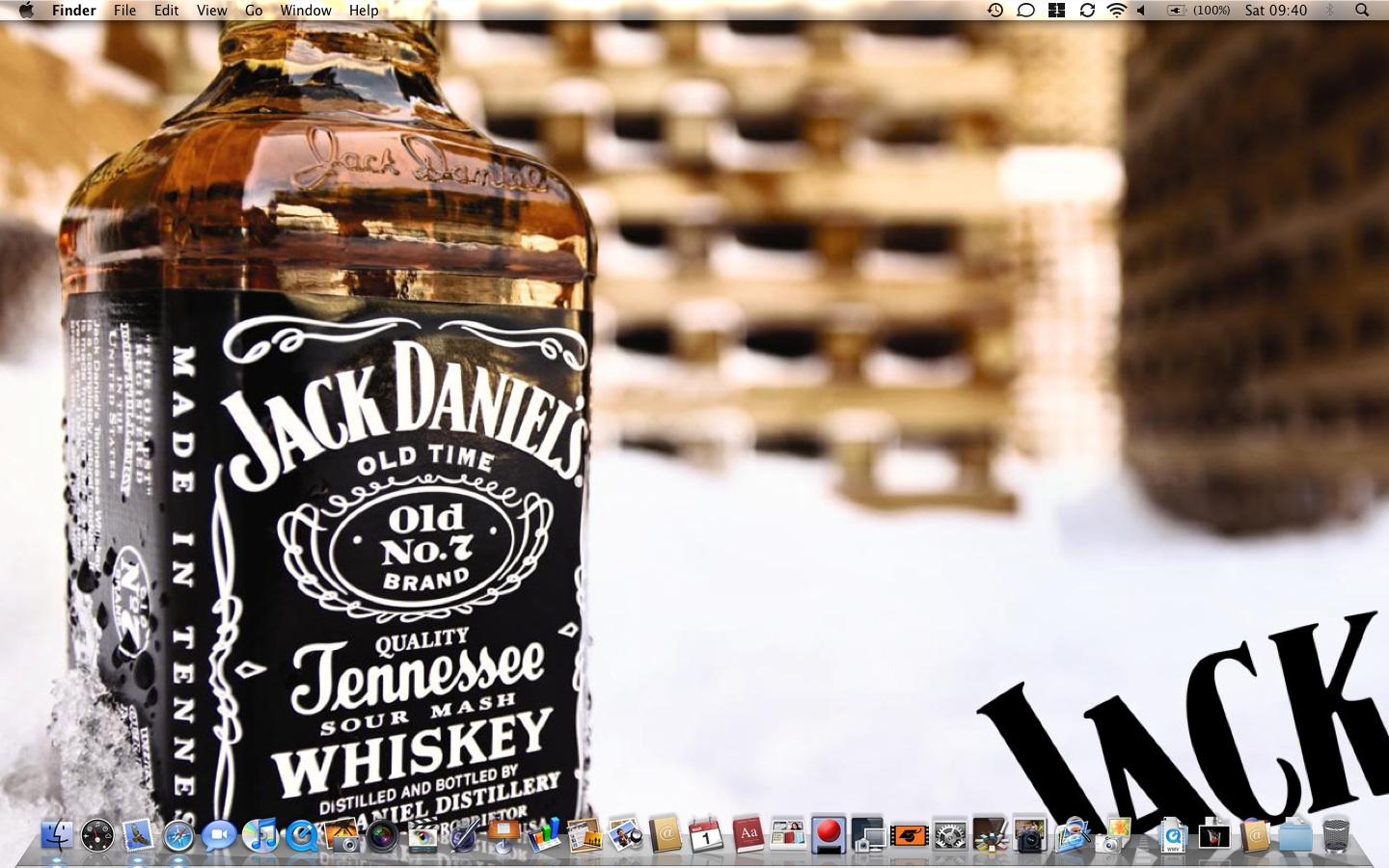
Task: Show battery status menu at 100%
Action: click(1199, 11)
